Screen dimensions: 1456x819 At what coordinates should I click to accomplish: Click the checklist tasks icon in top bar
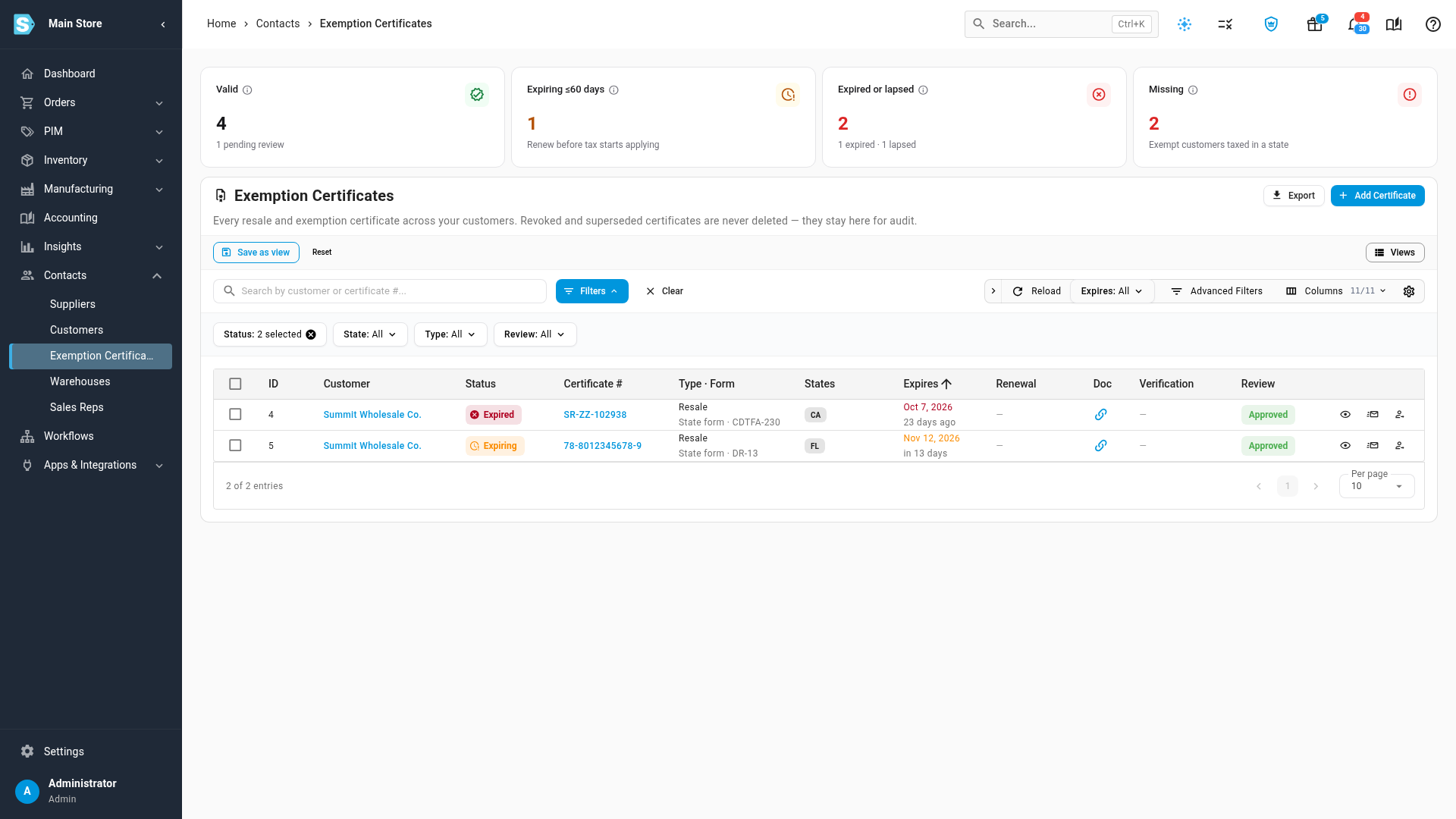tap(1225, 24)
